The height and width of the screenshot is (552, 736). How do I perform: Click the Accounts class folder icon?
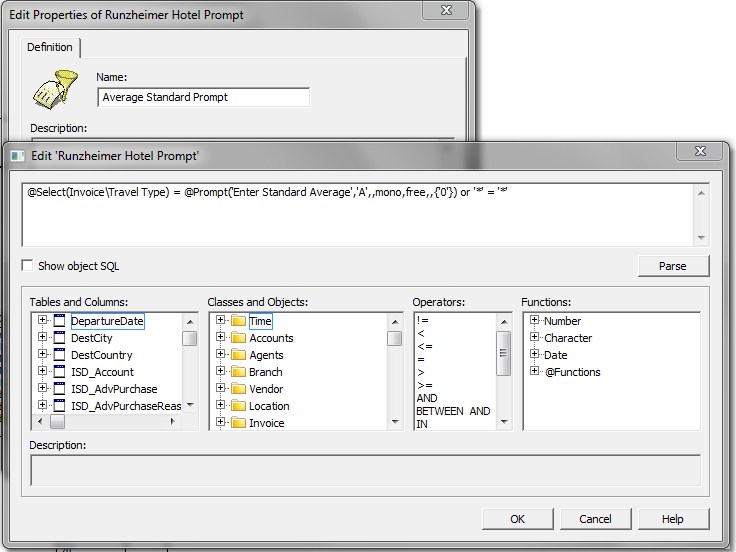(238, 338)
